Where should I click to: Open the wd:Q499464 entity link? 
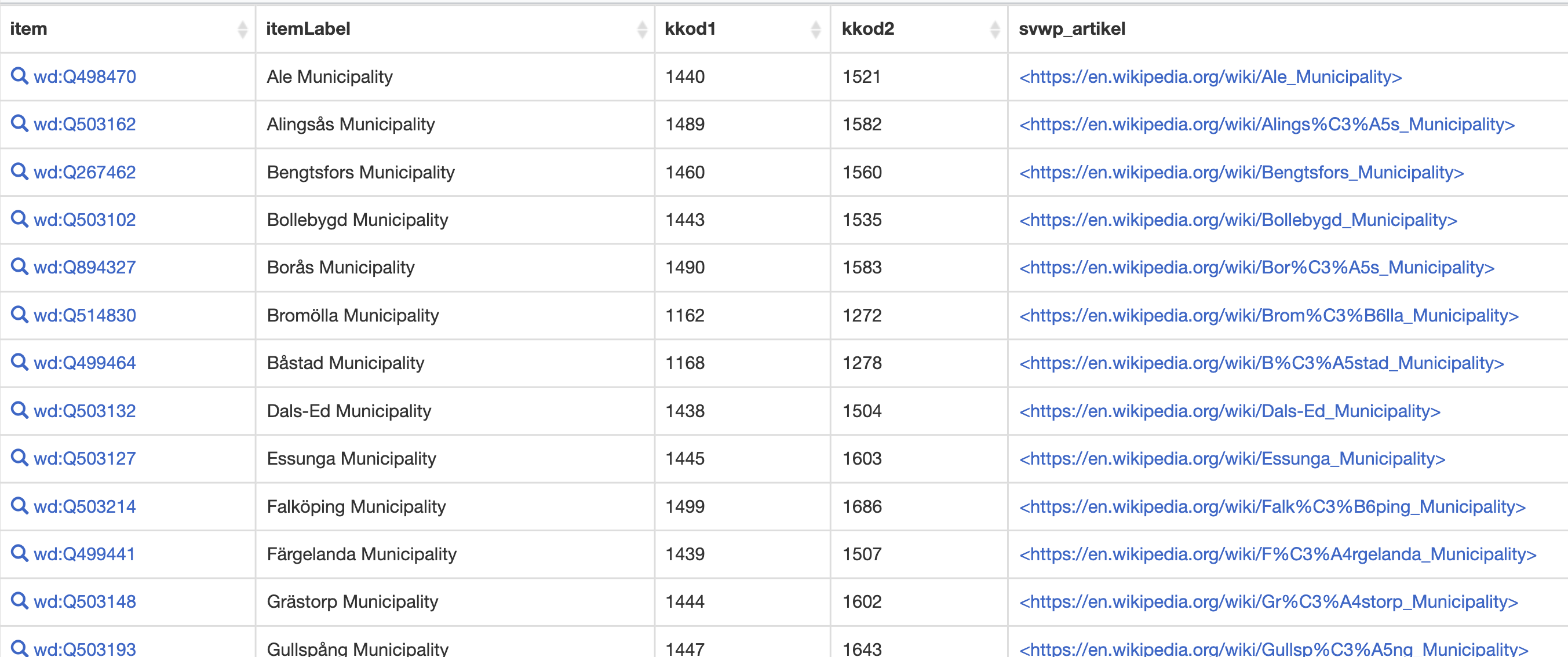click(85, 363)
